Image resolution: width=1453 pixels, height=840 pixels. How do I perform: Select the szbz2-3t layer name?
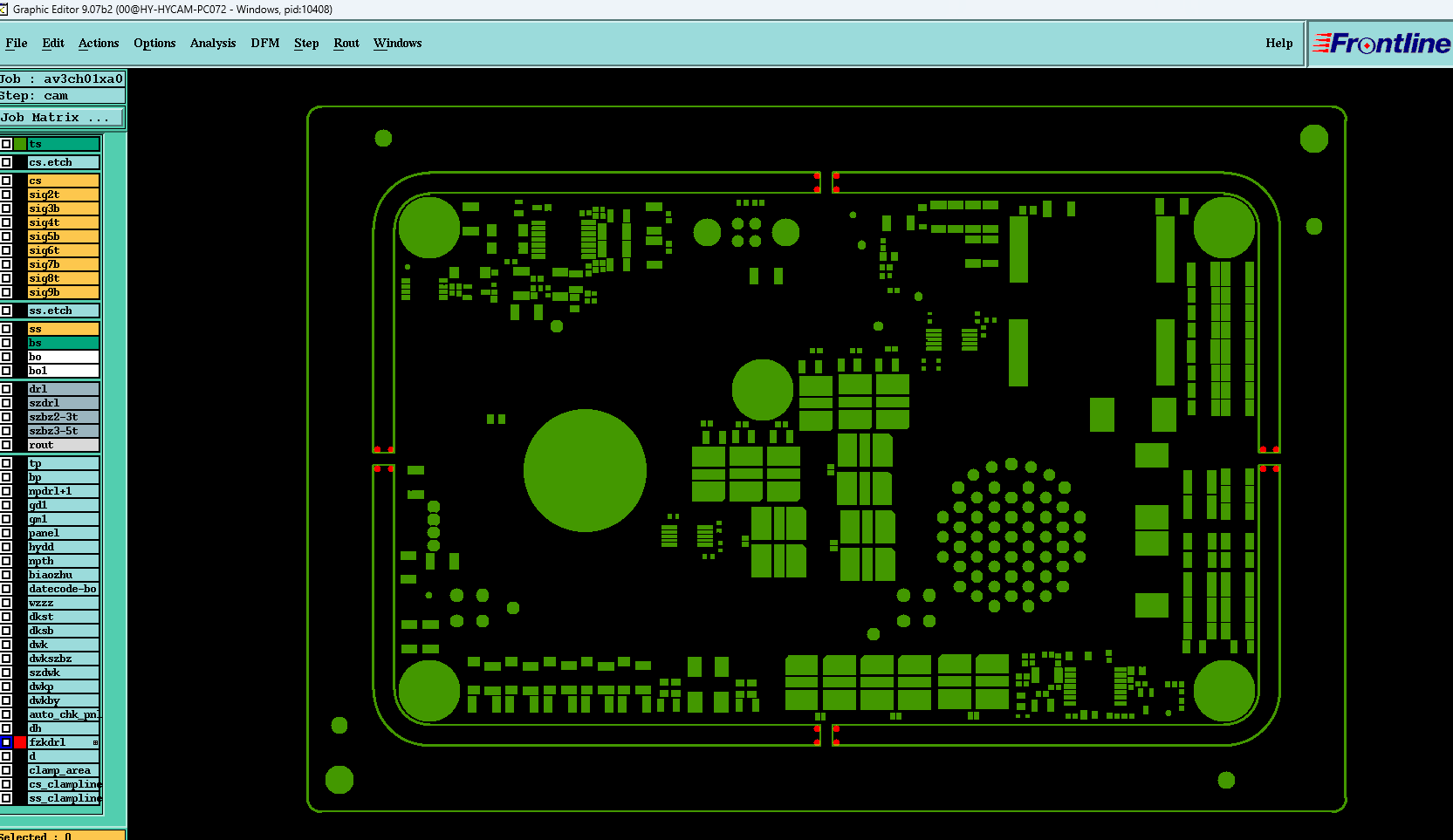coord(64,417)
